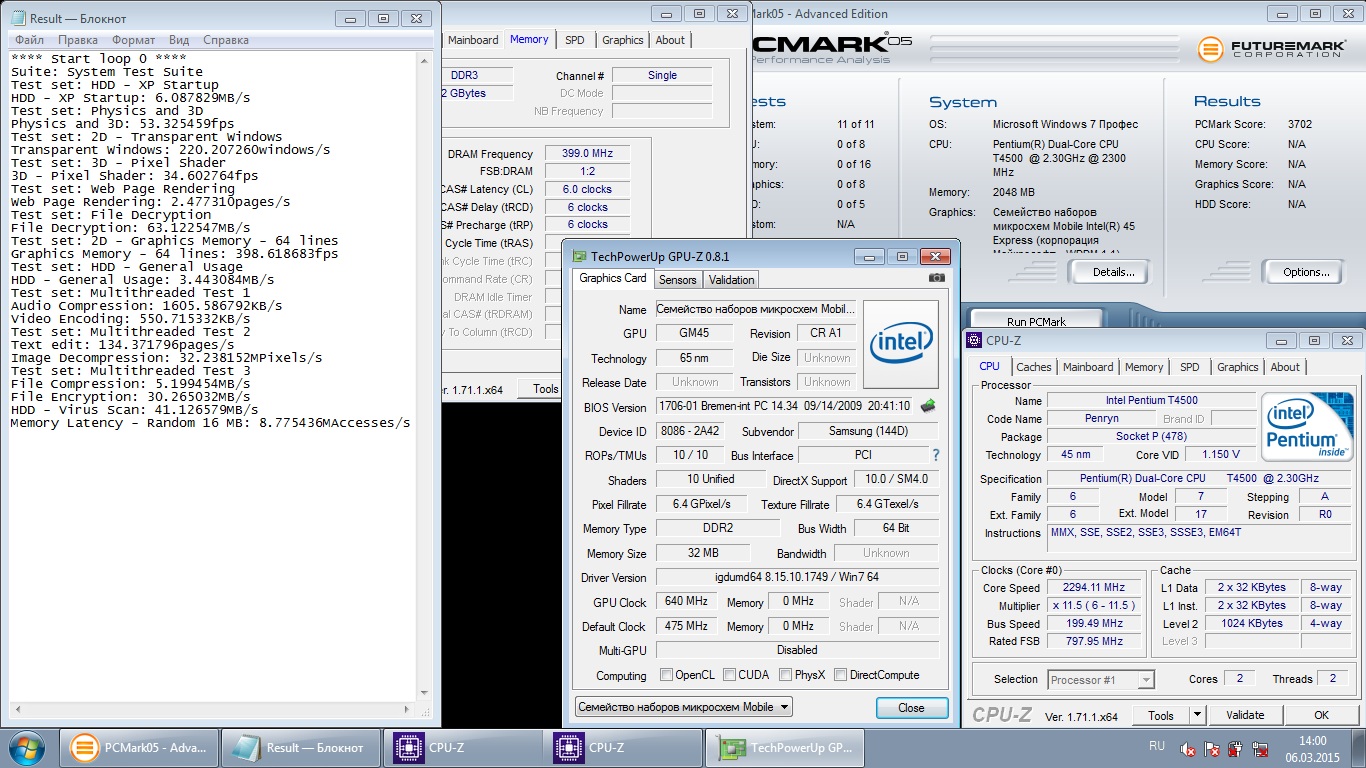Click the Tools button in CPU-Z processor window
The height and width of the screenshot is (768, 1366).
tap(1161, 715)
